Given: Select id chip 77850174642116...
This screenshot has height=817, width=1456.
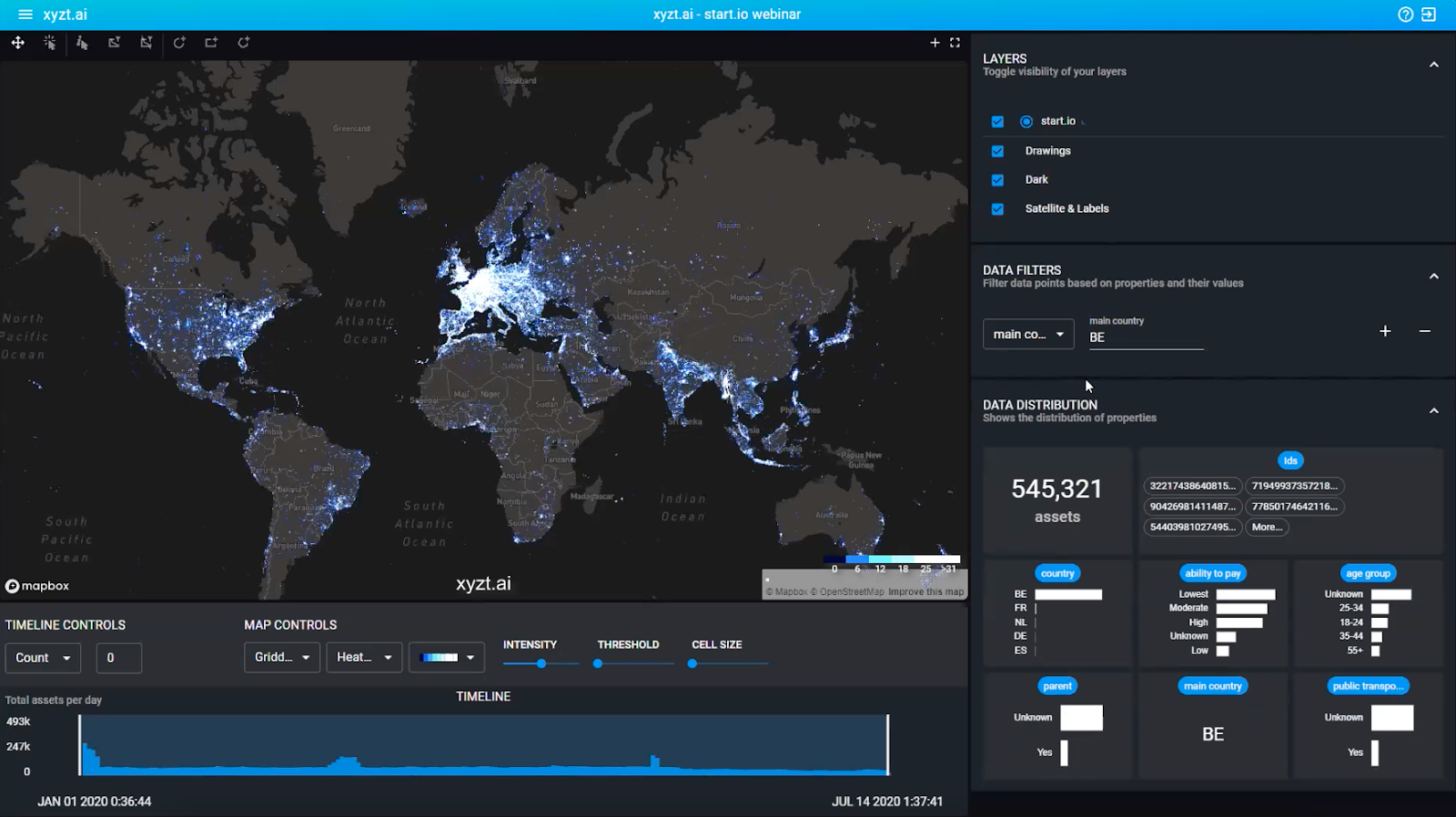Looking at the screenshot, I should [x=1295, y=507].
